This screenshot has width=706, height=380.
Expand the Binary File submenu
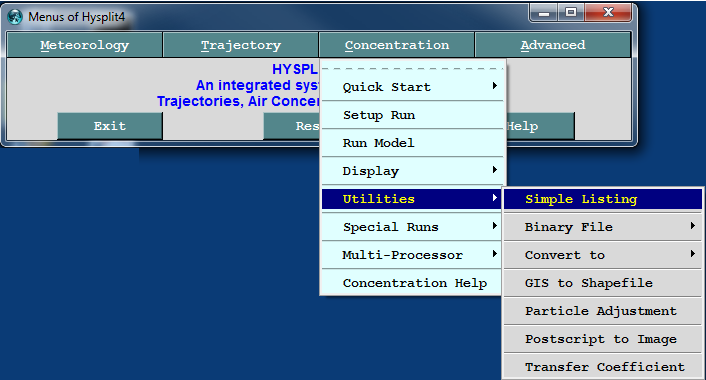point(602,227)
